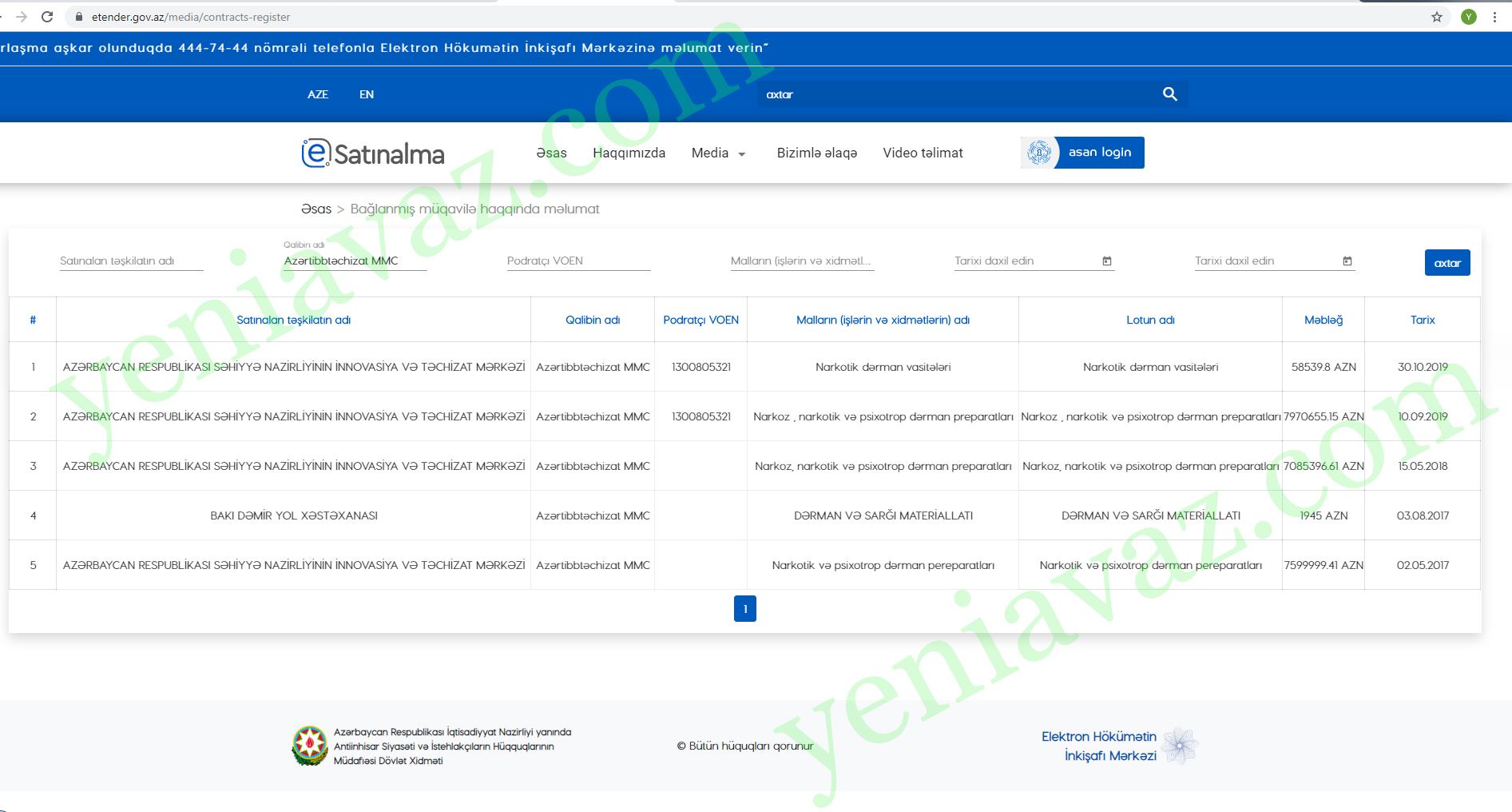Sort by Satınalan təşkilatın adı column header
Screen dimensions: 1512x812
294,320
